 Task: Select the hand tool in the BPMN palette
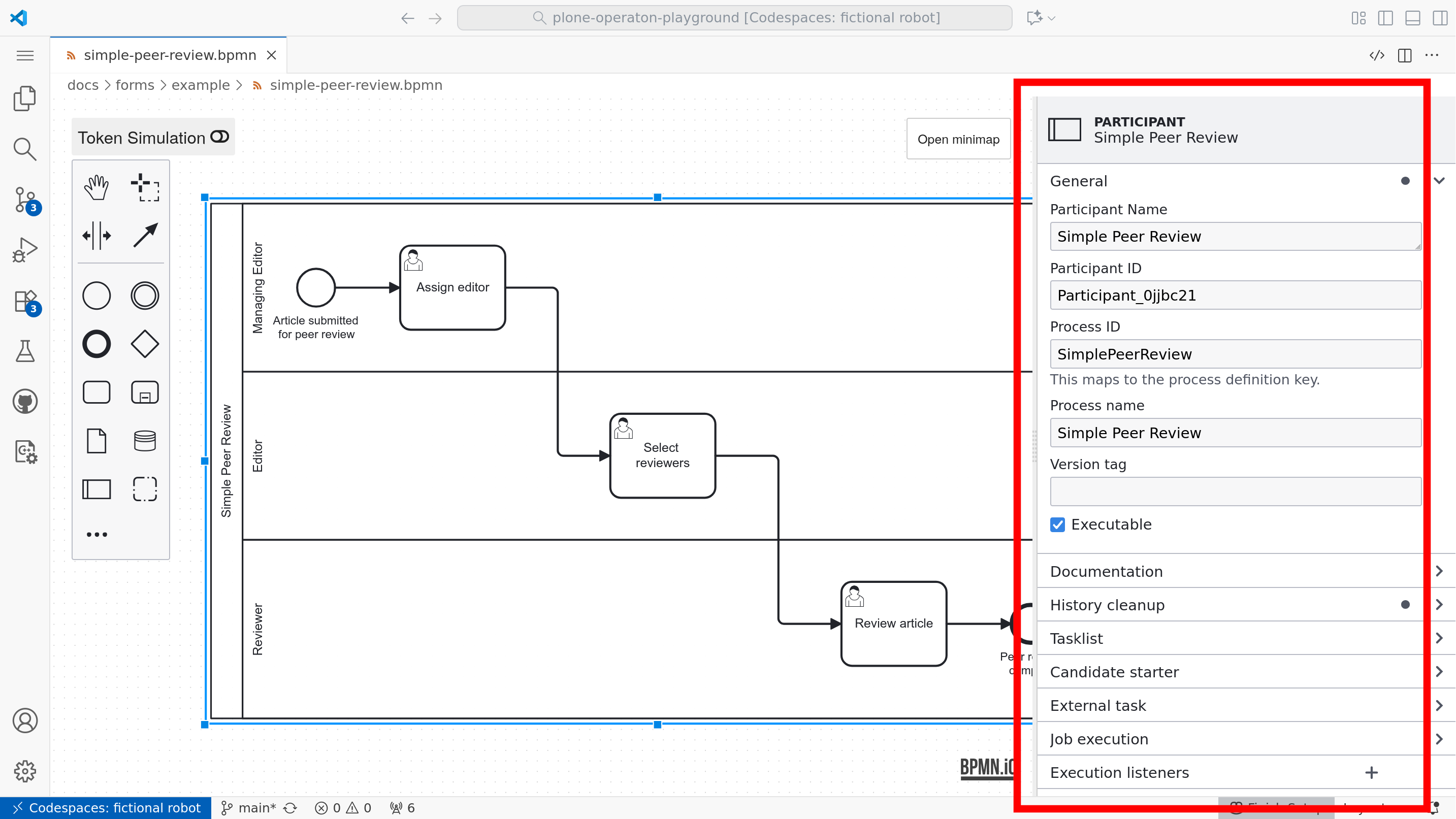click(96, 186)
